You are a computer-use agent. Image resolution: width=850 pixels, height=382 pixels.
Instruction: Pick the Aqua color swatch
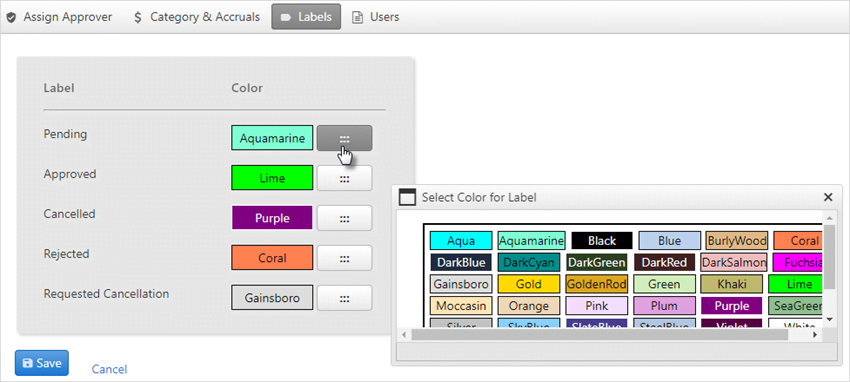point(461,241)
